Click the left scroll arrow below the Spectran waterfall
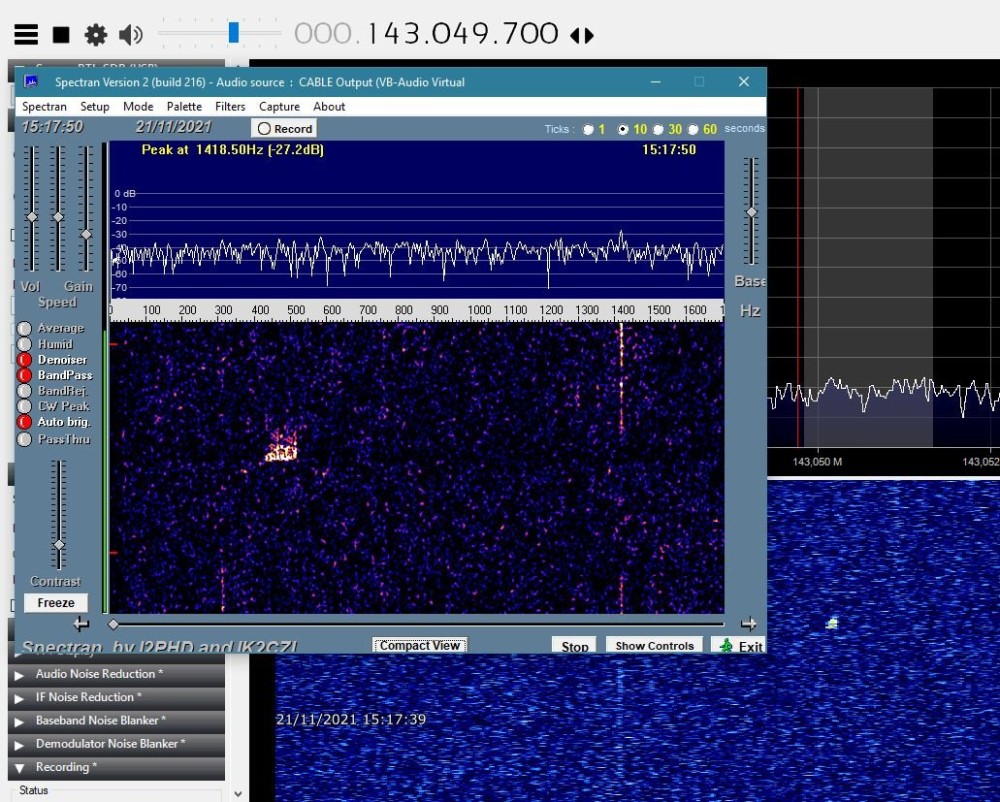This screenshot has height=802, width=1000. [82, 624]
